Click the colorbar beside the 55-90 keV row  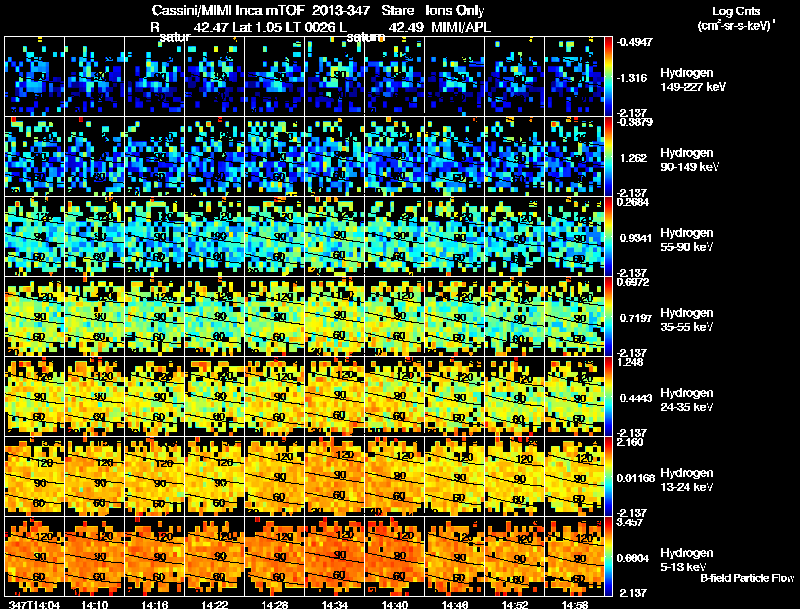(x=608, y=236)
